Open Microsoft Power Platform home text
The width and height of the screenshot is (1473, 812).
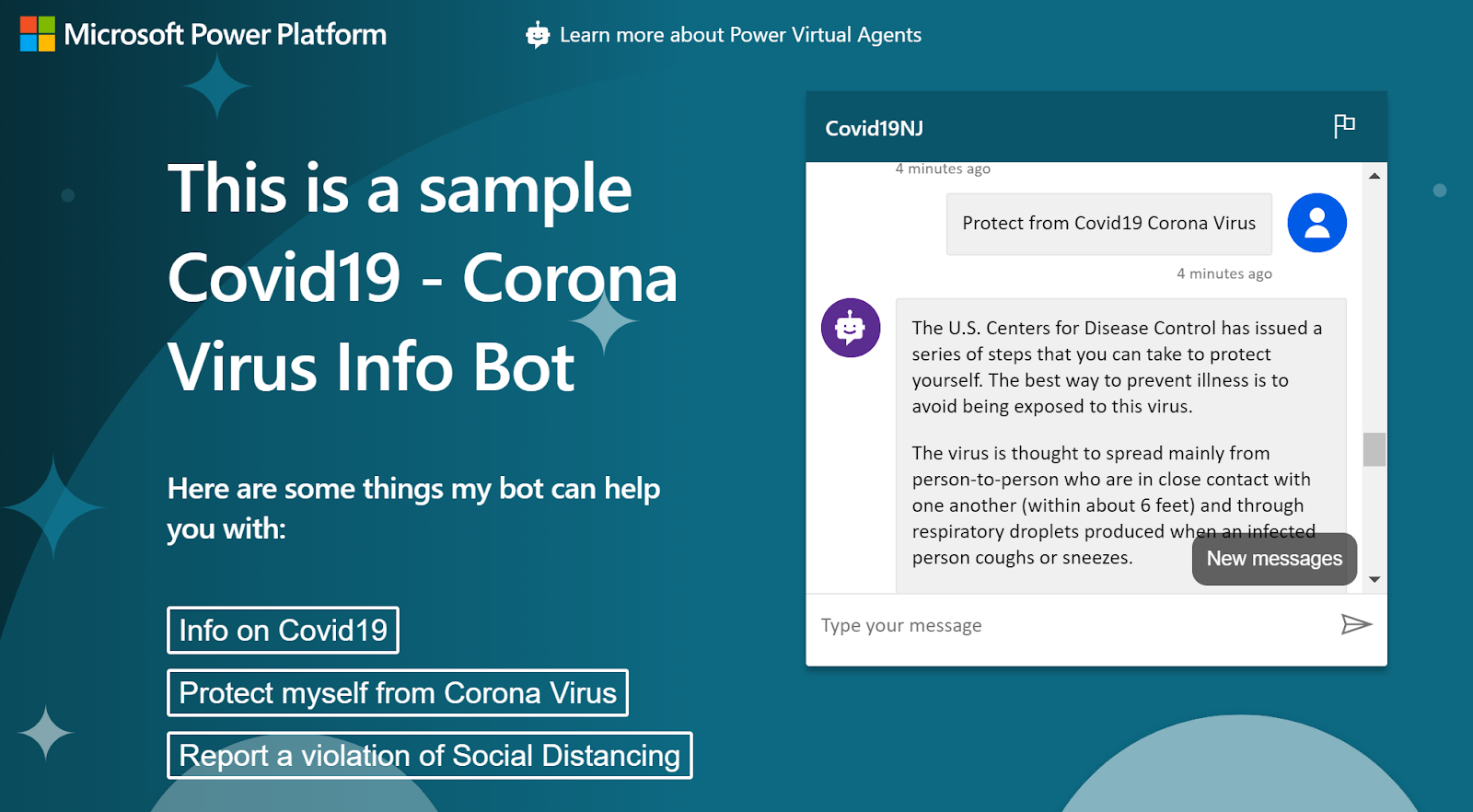(226, 35)
